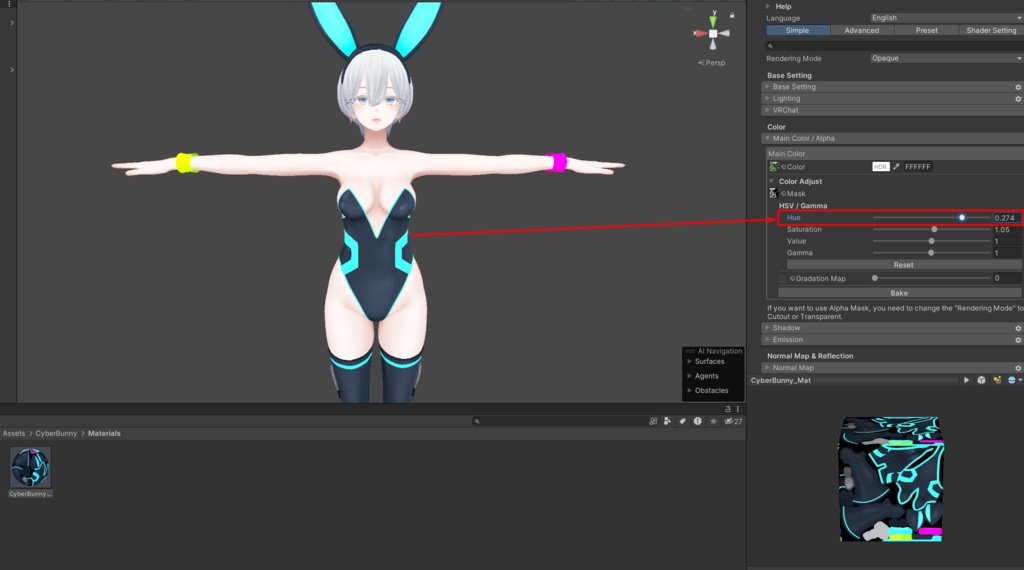Switch to the Simple tab
1024x570 pixels.
(x=797, y=30)
